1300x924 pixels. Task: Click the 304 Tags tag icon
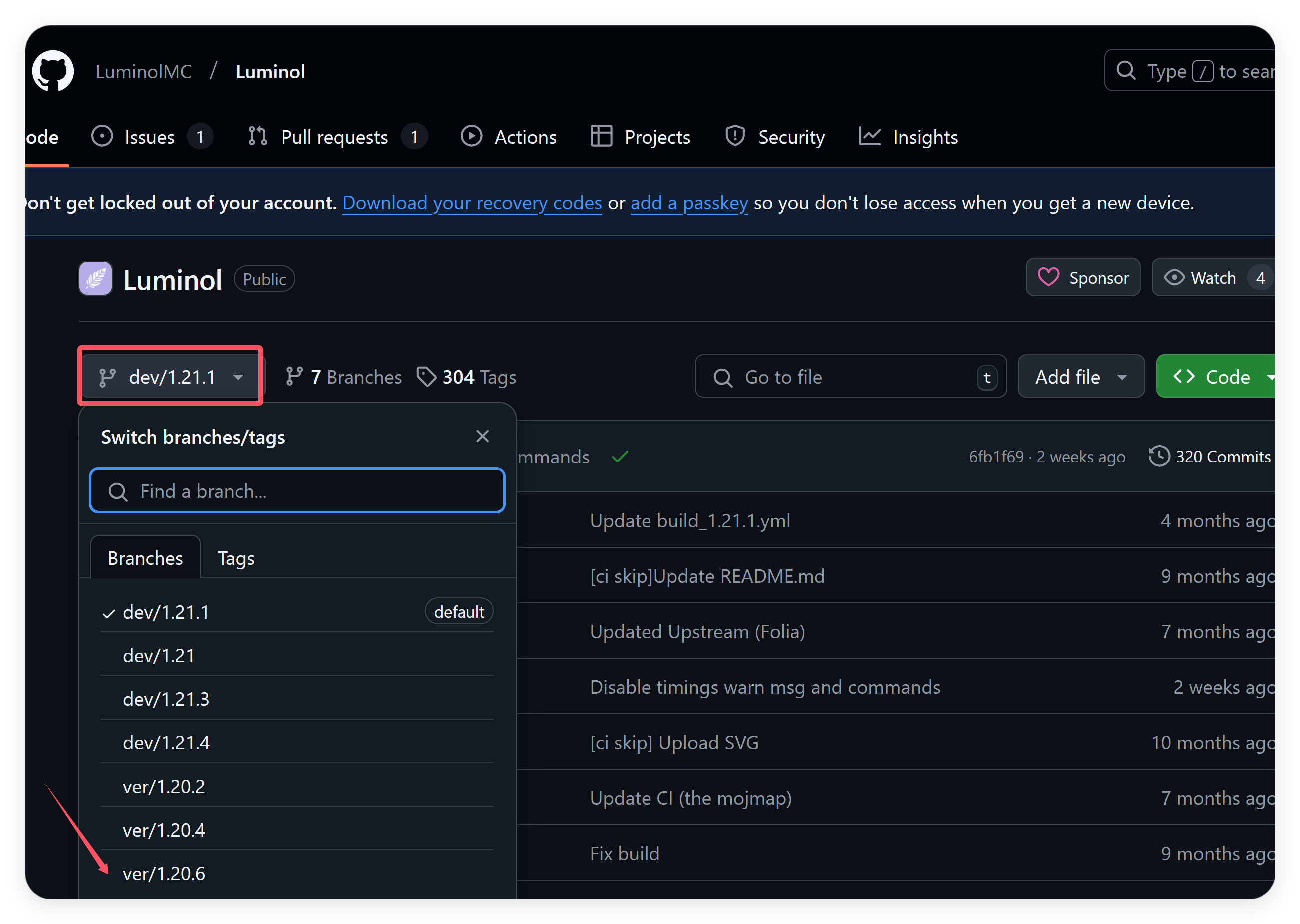click(426, 377)
